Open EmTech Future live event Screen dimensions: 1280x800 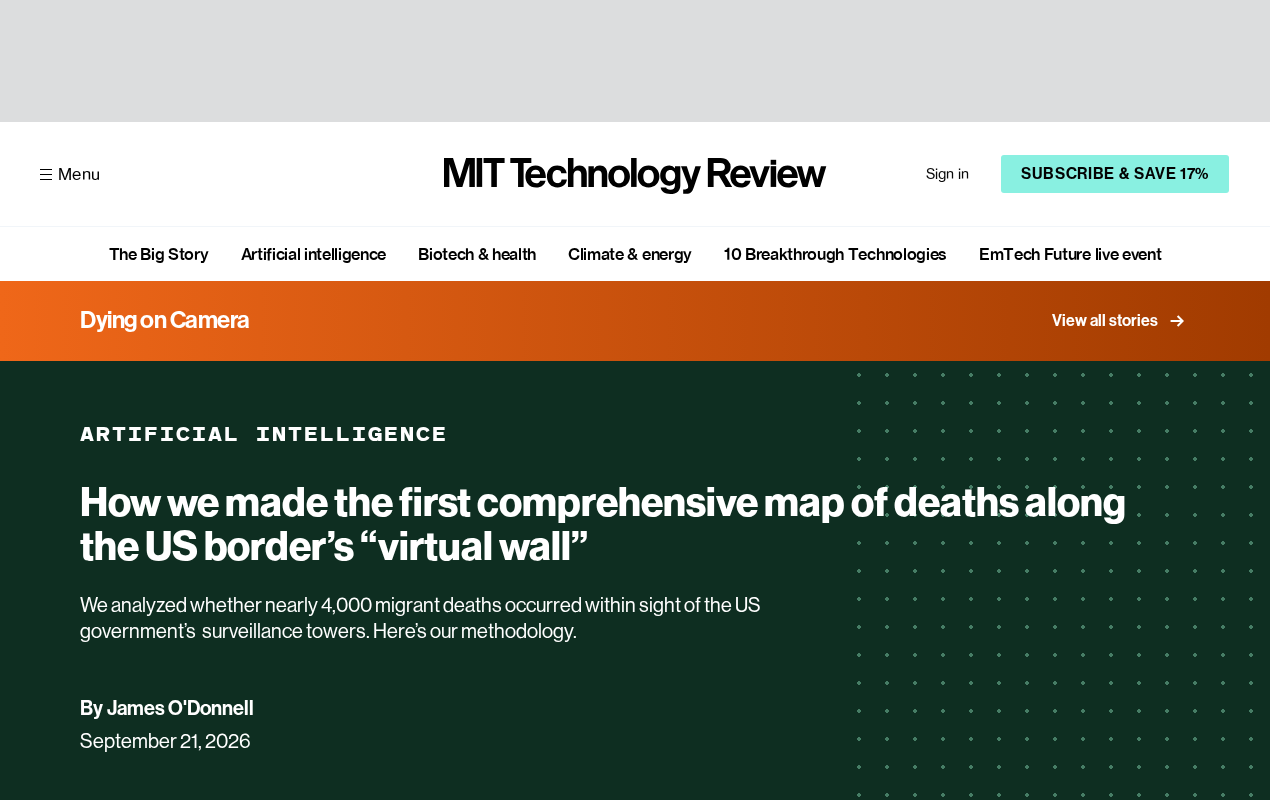[x=1070, y=254]
